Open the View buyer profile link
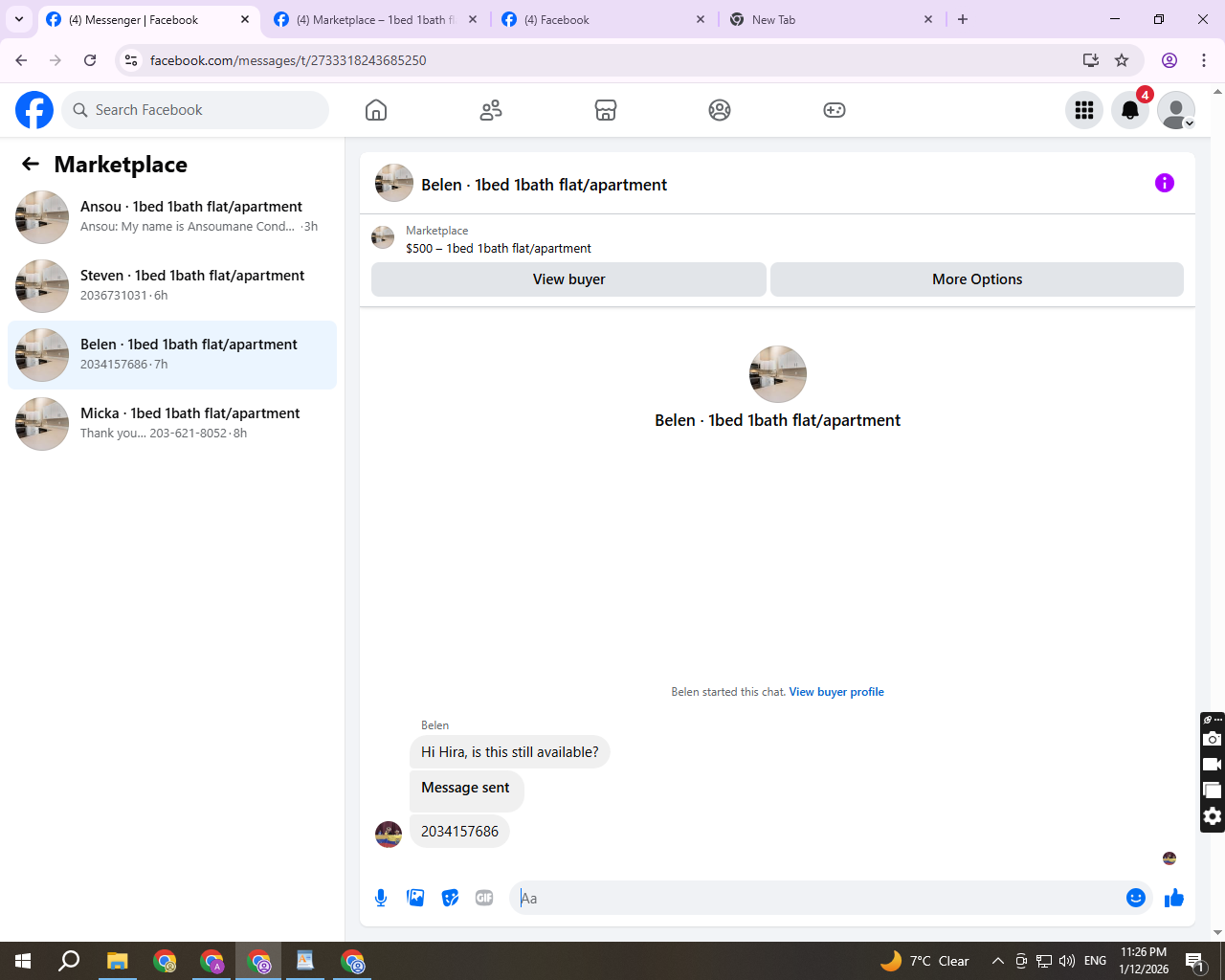 click(x=836, y=692)
